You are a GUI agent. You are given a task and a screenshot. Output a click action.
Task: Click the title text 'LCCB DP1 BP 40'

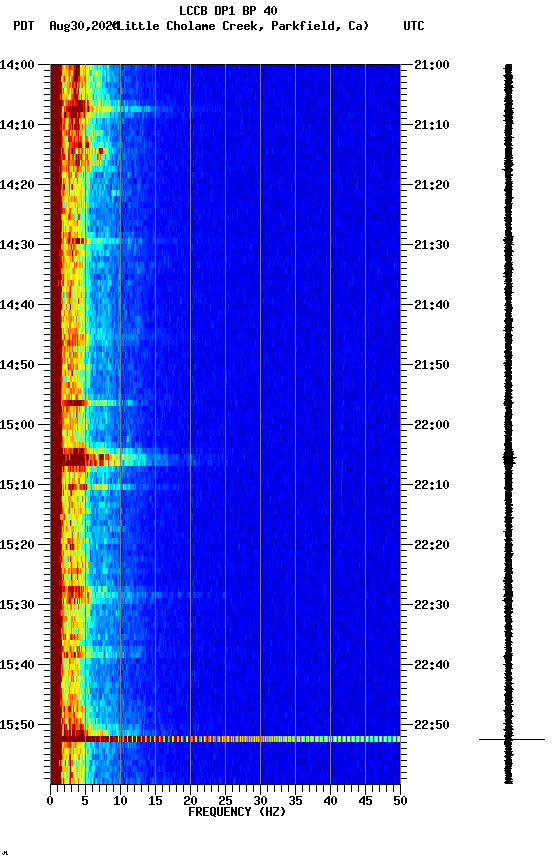228,10
